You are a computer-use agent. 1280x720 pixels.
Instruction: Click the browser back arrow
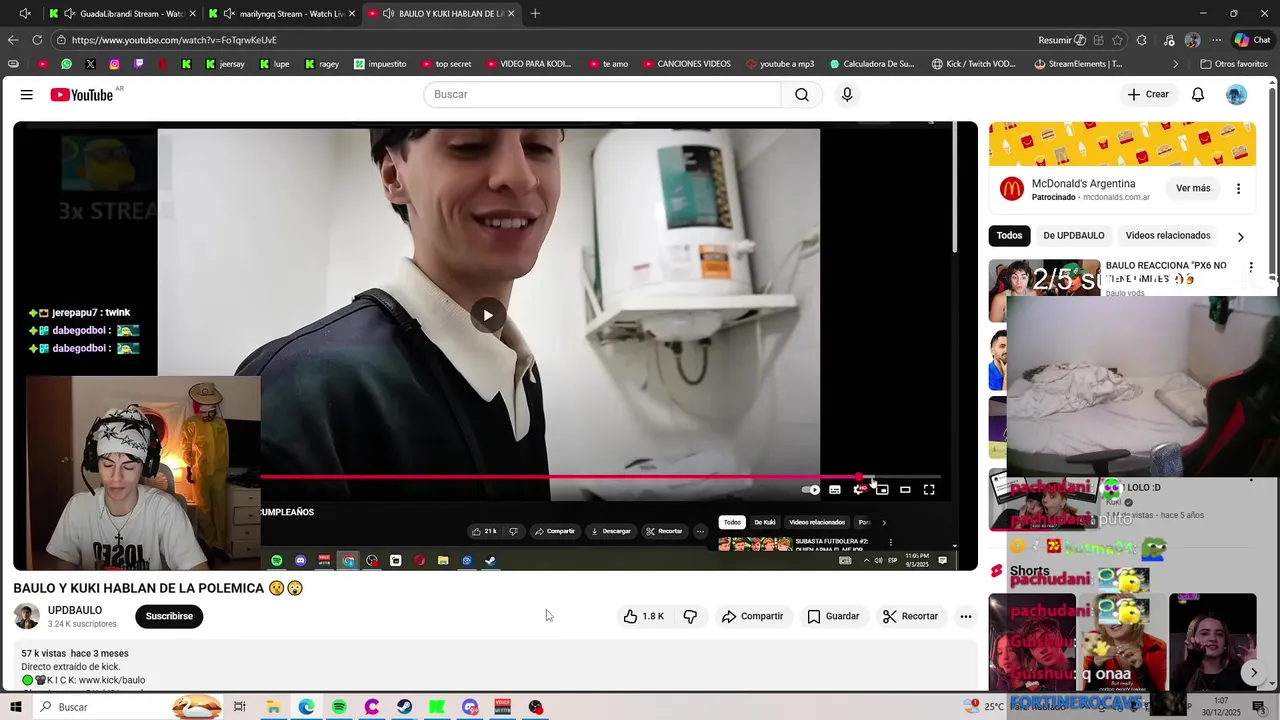pyautogui.click(x=13, y=40)
